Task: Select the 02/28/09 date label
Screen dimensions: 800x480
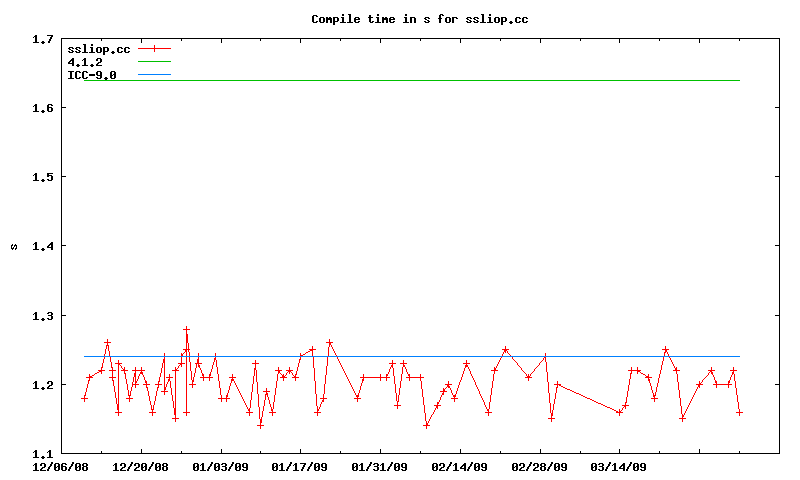Action: pos(540,466)
